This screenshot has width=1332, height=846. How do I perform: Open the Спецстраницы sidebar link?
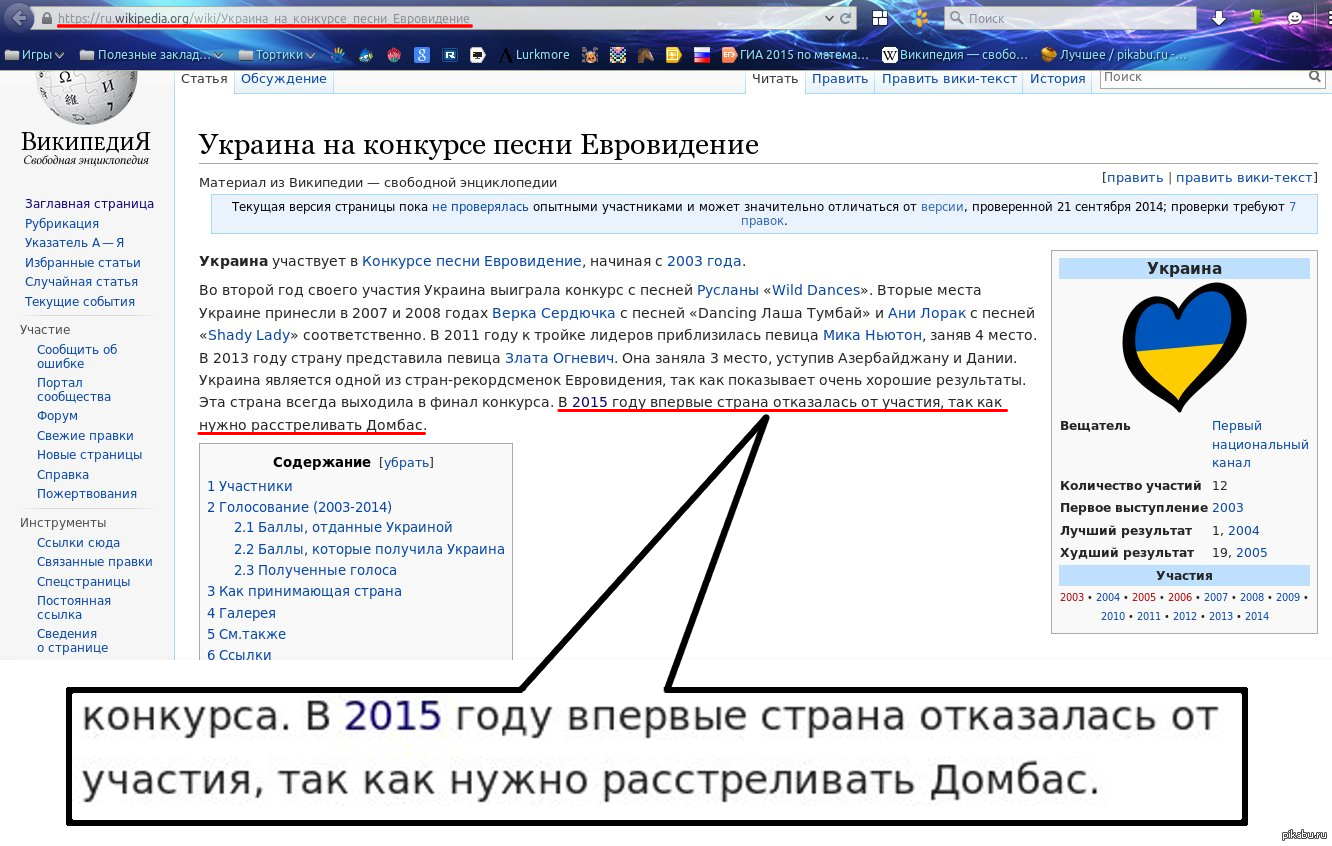click(84, 582)
